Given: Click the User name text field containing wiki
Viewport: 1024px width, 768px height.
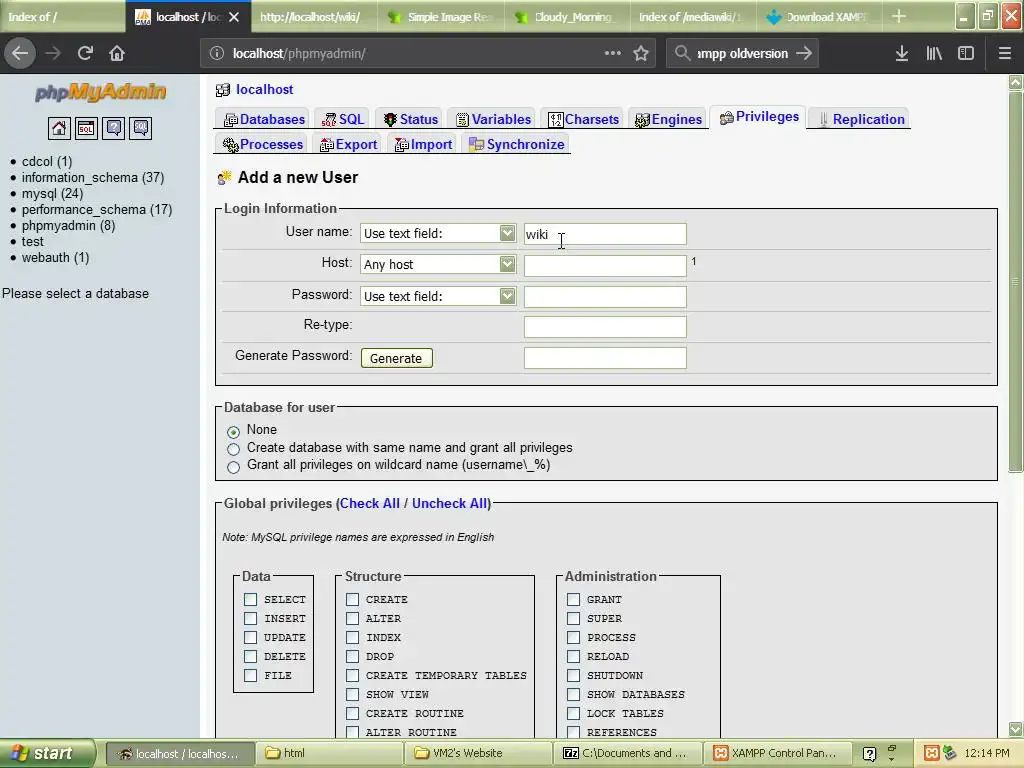Looking at the screenshot, I should coord(605,234).
